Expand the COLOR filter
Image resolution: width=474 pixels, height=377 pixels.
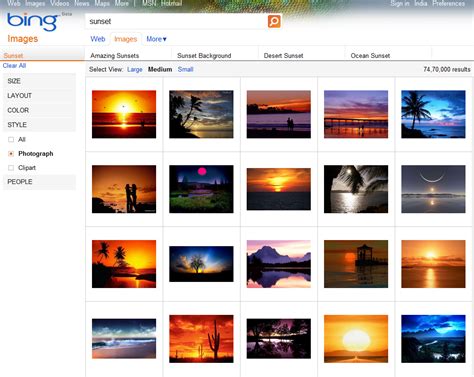tap(39, 110)
